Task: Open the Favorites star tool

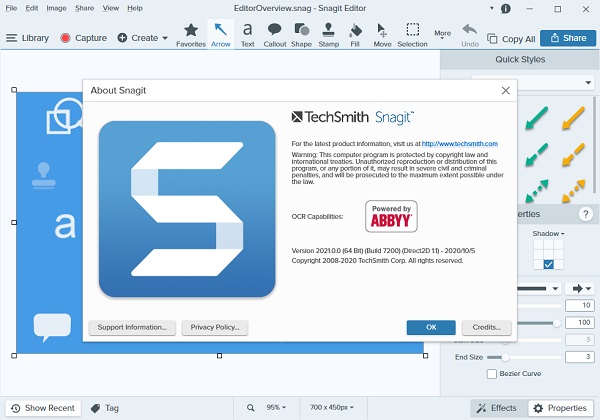Action: [191, 34]
